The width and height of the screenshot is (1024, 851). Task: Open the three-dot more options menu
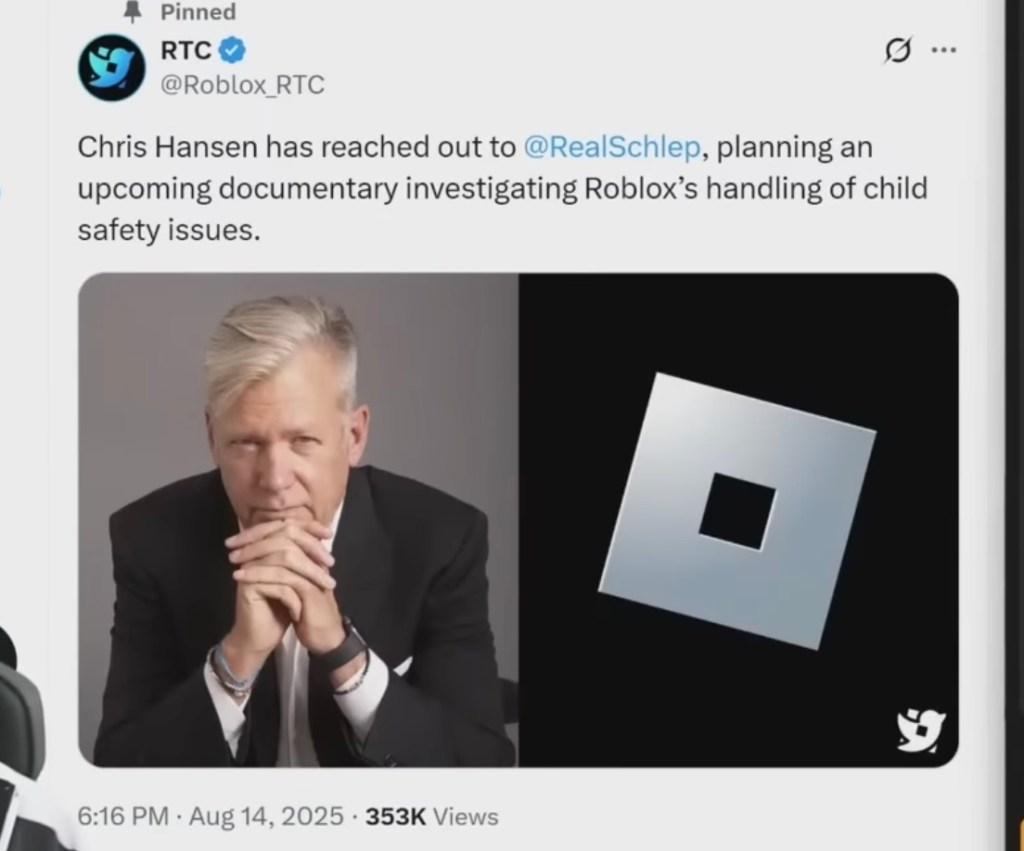coord(944,49)
